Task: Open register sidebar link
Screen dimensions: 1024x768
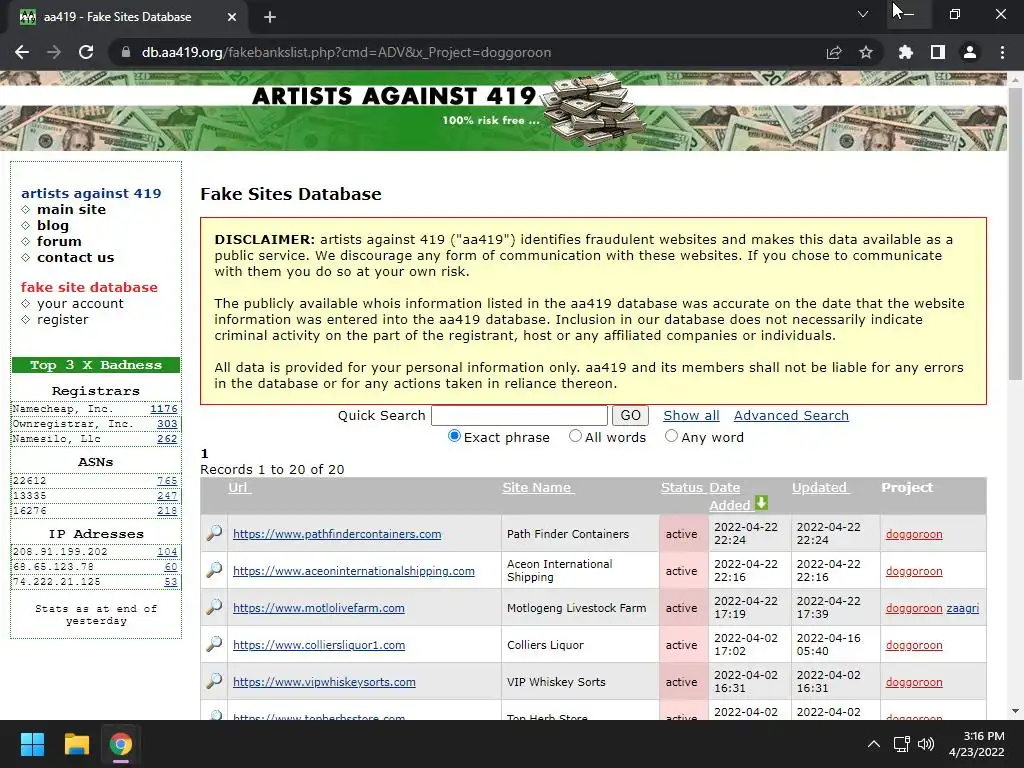Action: tap(63, 319)
